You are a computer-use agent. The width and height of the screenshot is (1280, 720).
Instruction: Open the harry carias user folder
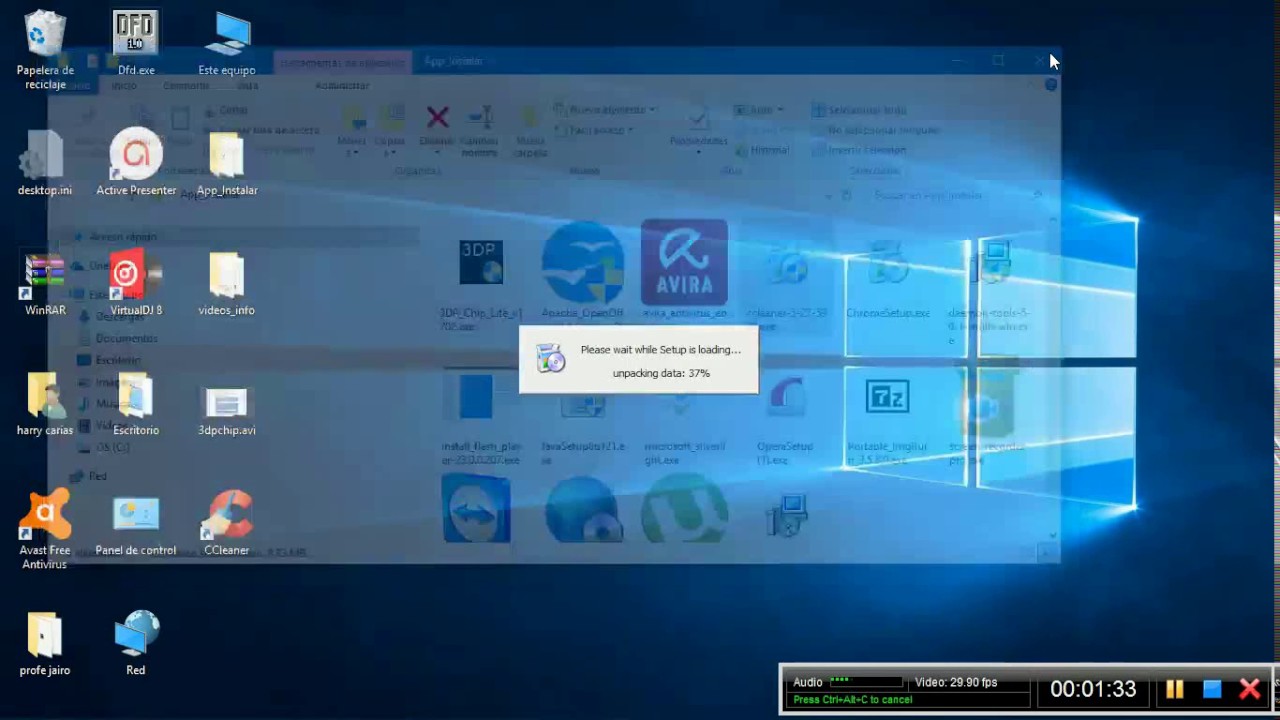tap(45, 404)
